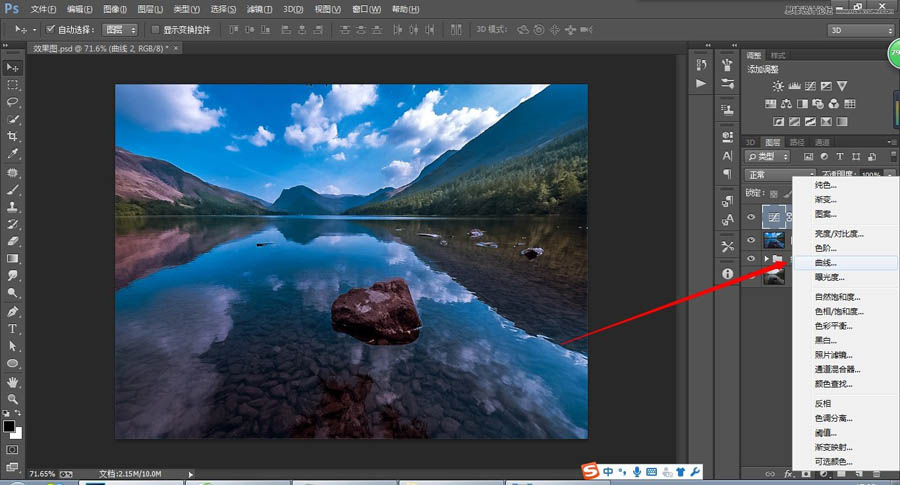The width and height of the screenshot is (900, 485).
Task: Add Brightness/Contrast adjustment via sun icon
Action: [x=778, y=86]
